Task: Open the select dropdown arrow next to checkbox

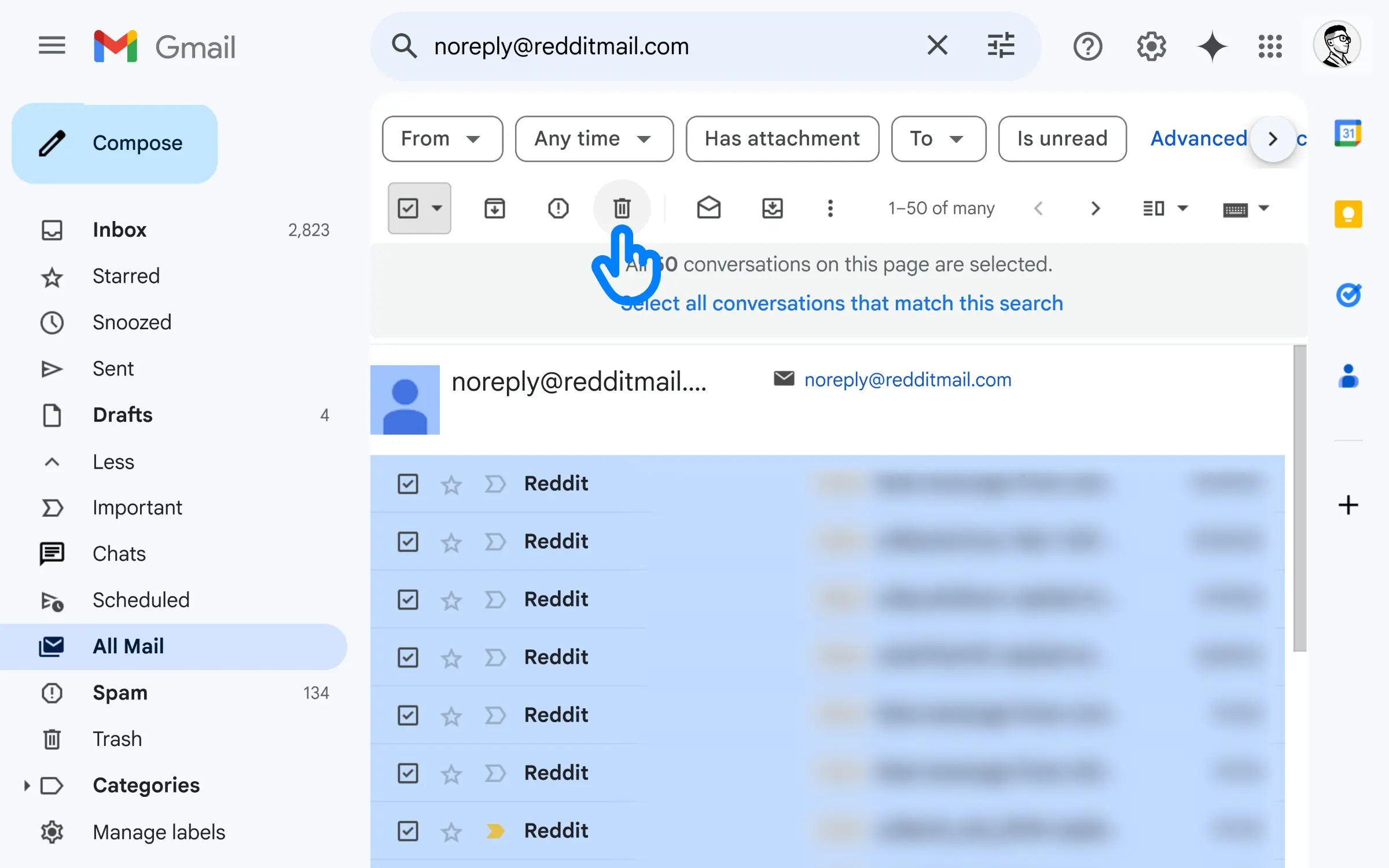Action: tap(438, 208)
